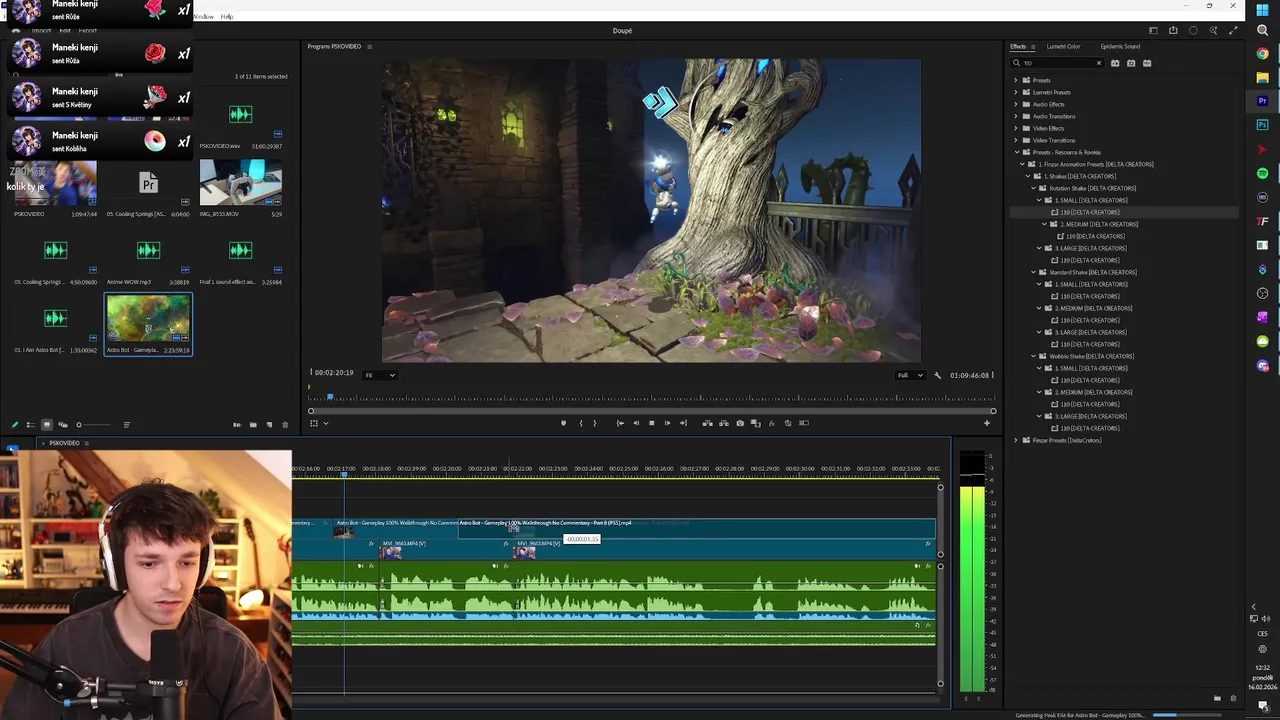
Task: Open Photoshop from the taskbar
Action: tap(1262, 125)
